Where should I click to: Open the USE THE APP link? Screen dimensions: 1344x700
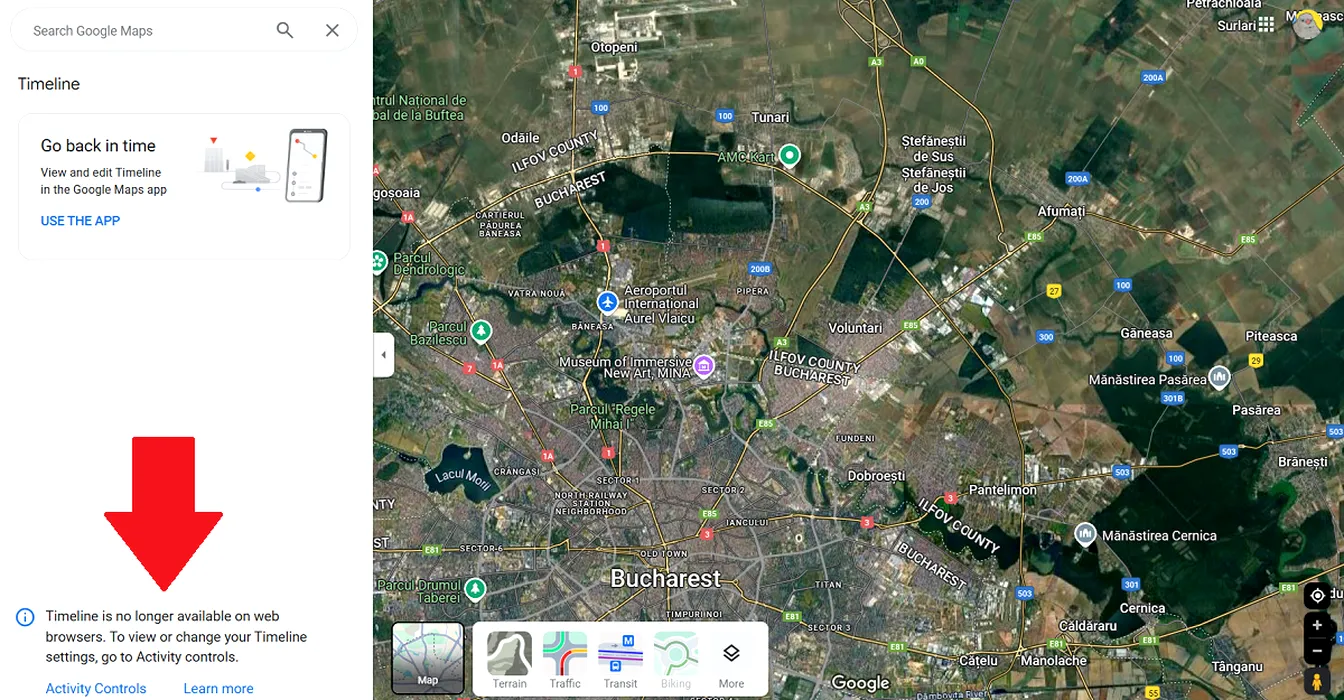click(80, 221)
